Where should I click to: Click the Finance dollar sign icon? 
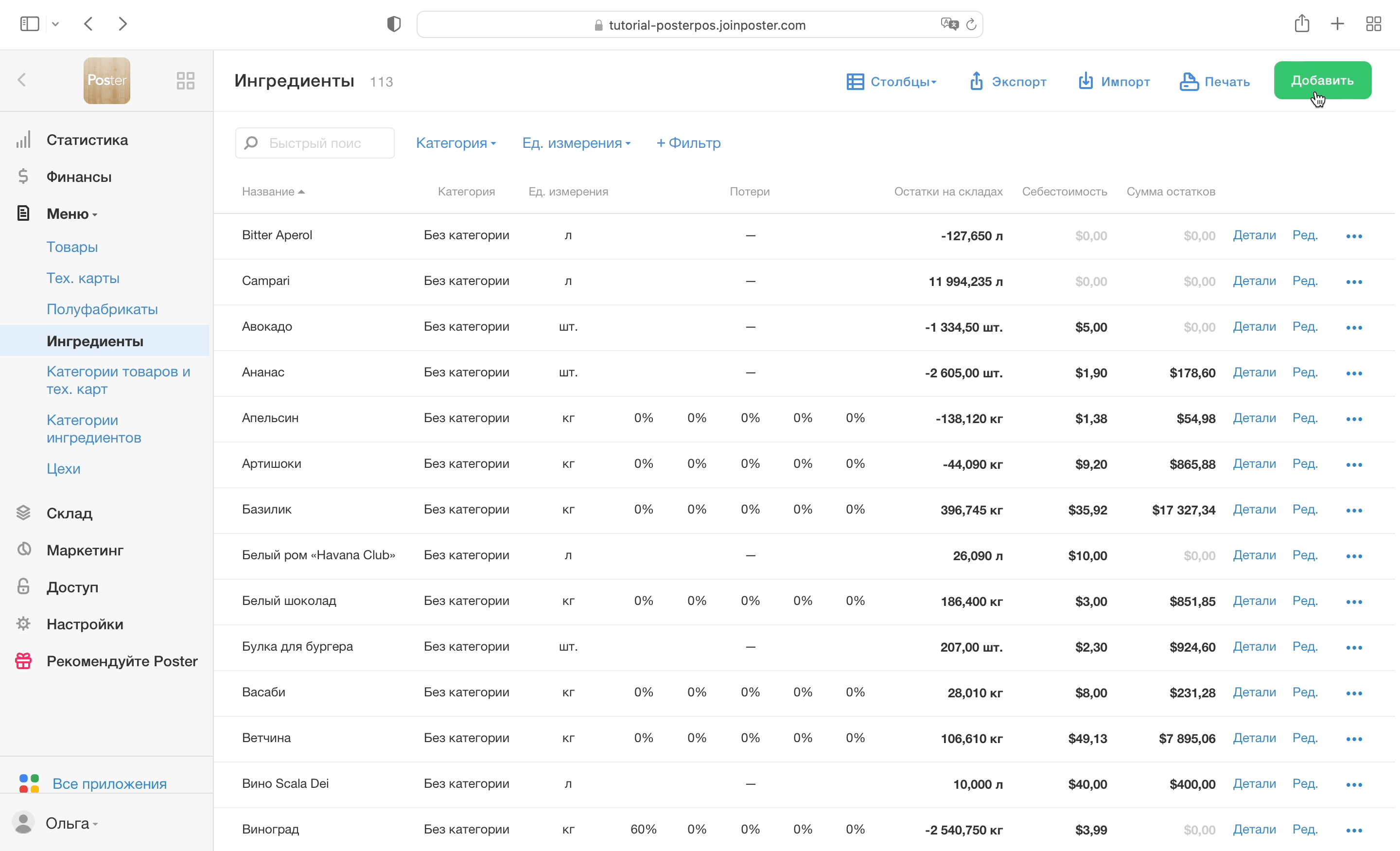[x=23, y=176]
